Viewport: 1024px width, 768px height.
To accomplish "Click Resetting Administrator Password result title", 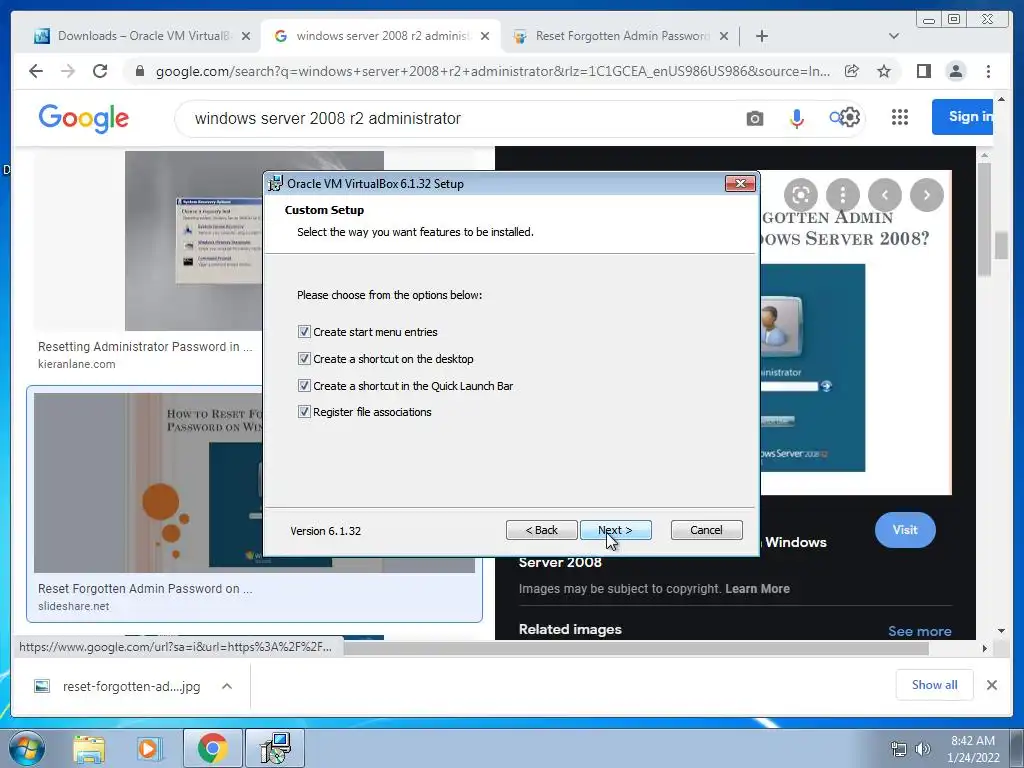I will click(145, 347).
